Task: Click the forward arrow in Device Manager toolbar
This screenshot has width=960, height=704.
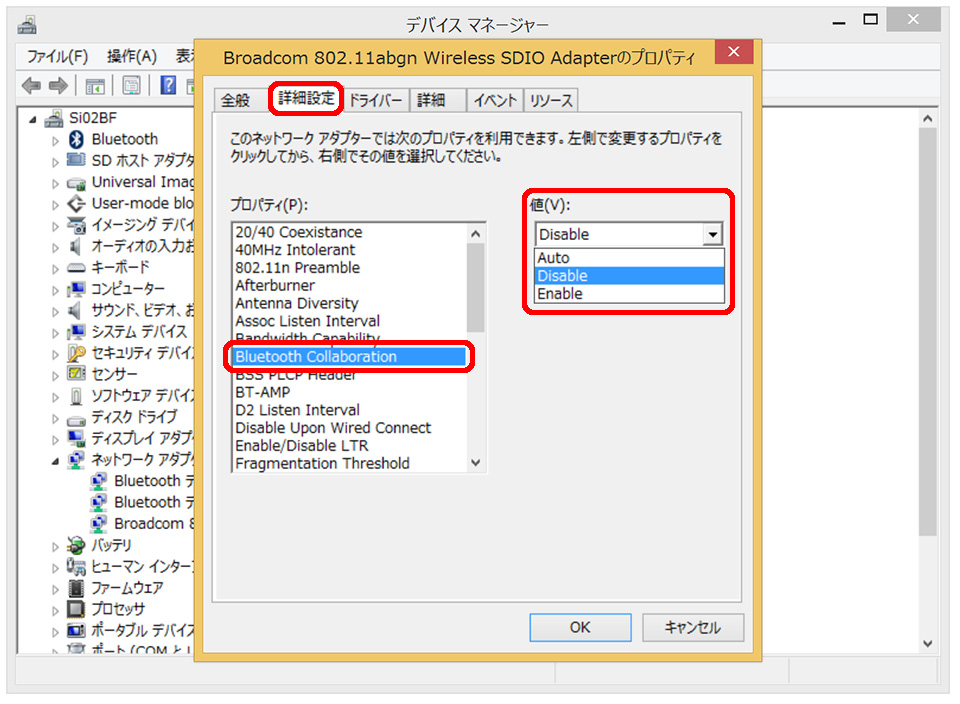Action: point(58,85)
